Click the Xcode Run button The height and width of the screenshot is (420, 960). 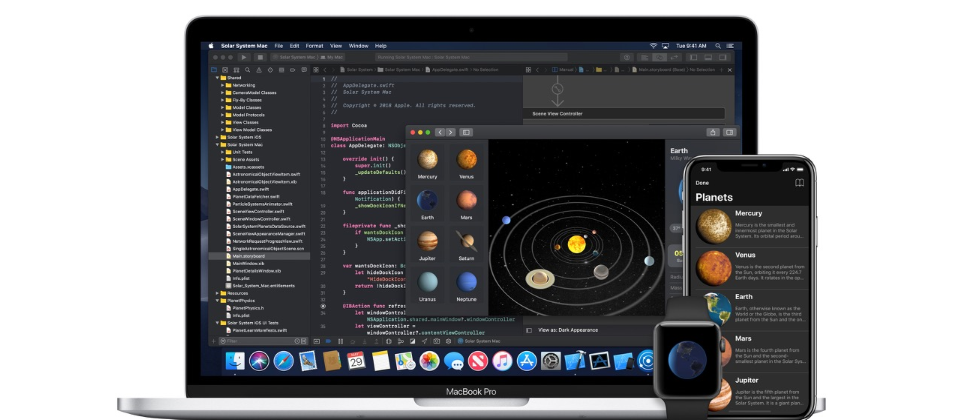point(244,57)
